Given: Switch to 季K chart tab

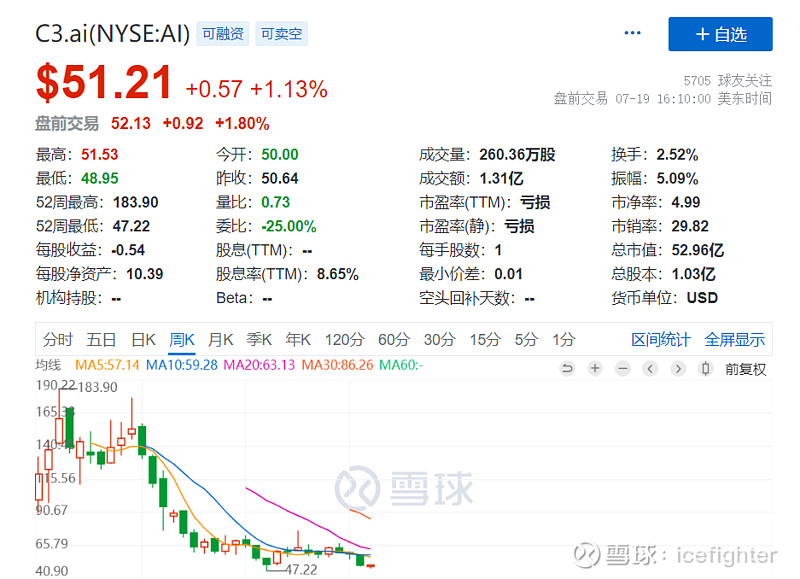Looking at the screenshot, I should pos(259,340).
